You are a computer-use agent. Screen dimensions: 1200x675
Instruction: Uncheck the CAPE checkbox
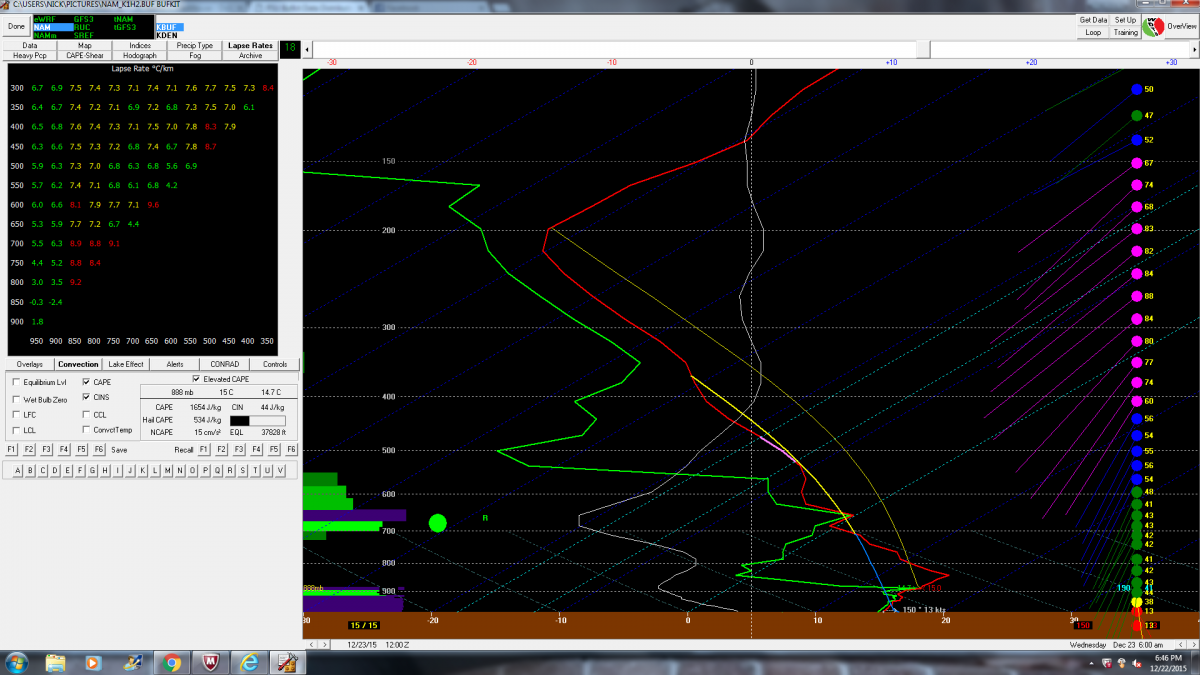click(86, 382)
